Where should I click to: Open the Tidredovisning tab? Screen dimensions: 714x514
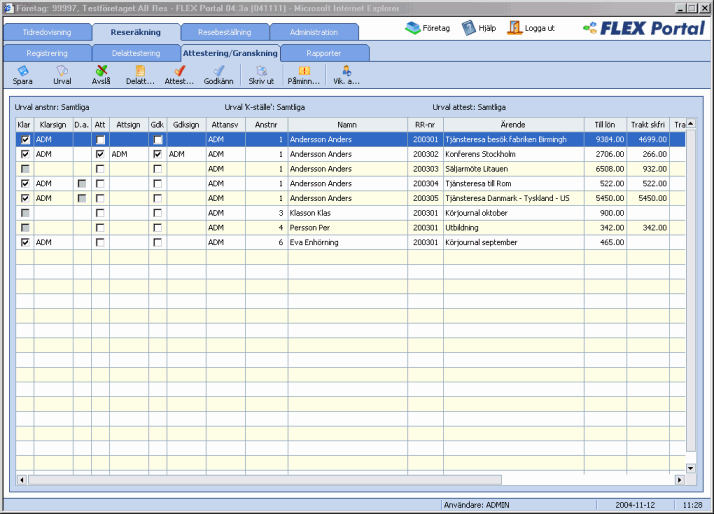point(48,32)
